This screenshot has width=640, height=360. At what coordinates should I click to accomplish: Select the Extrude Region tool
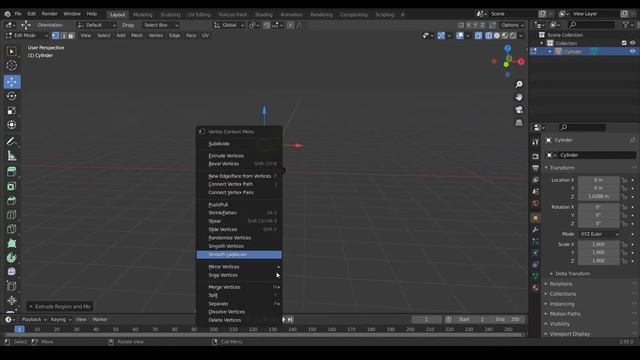(x=12, y=171)
